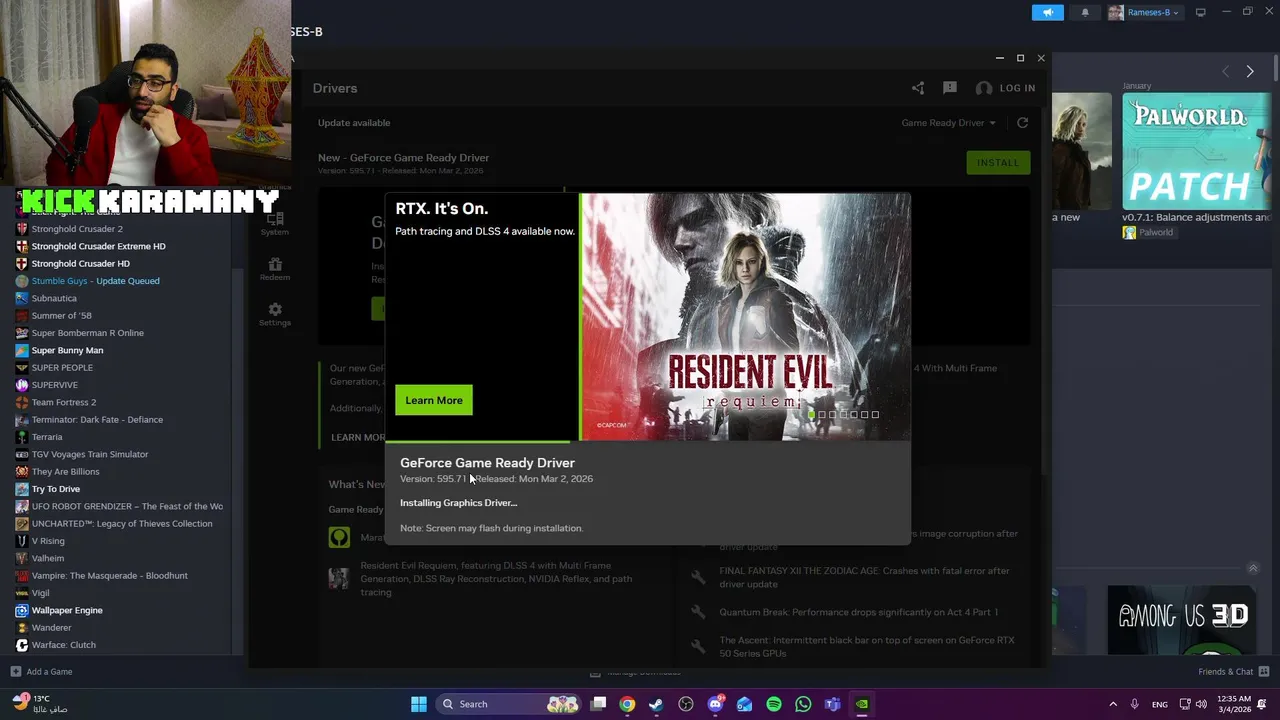Open the Game Ready Driver type dropdown
This screenshot has width=1280, height=720.
[948, 123]
